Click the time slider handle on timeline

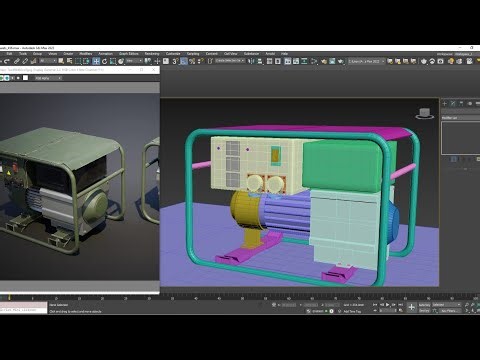[9, 297]
